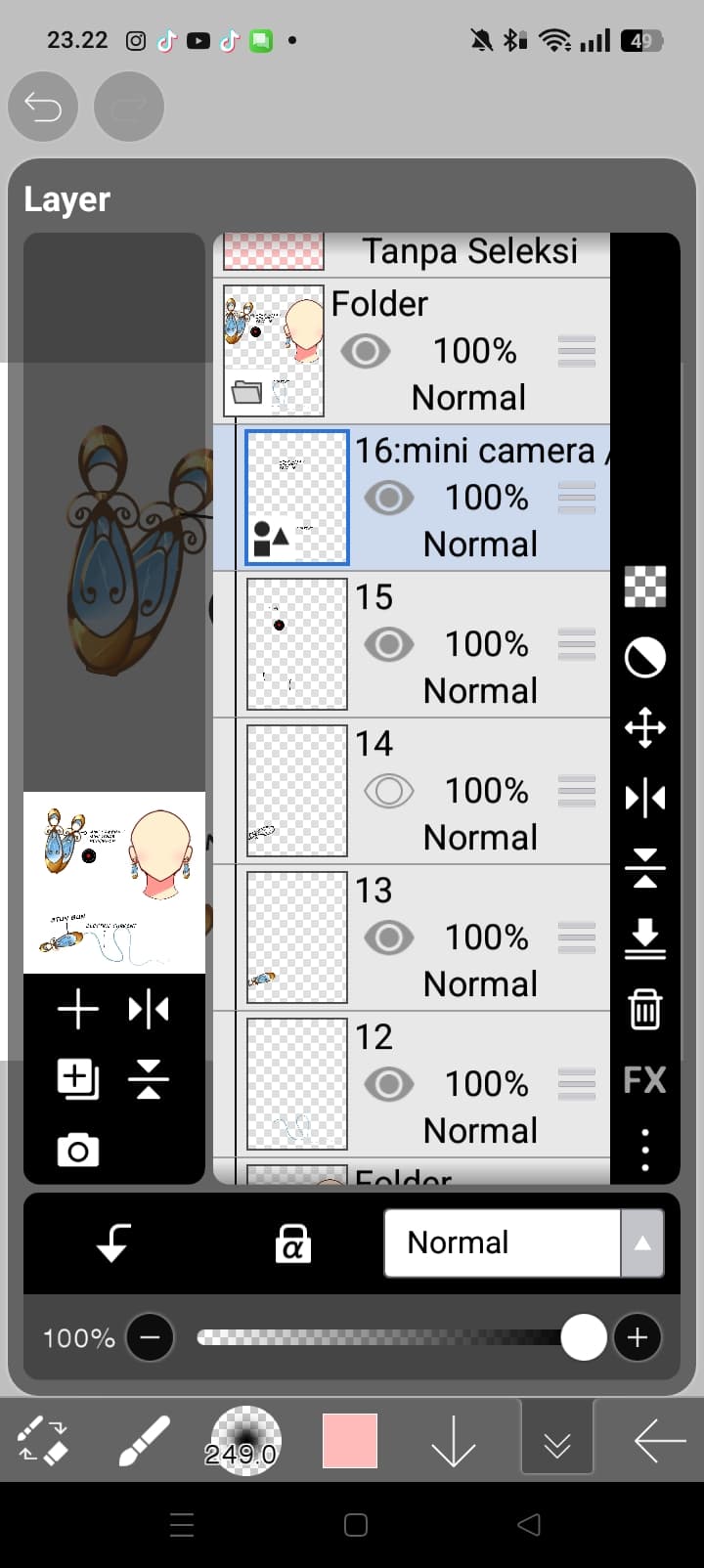Viewport: 704px width, 1568px height.
Task: Open the three-dot more options menu
Action: click(644, 1150)
